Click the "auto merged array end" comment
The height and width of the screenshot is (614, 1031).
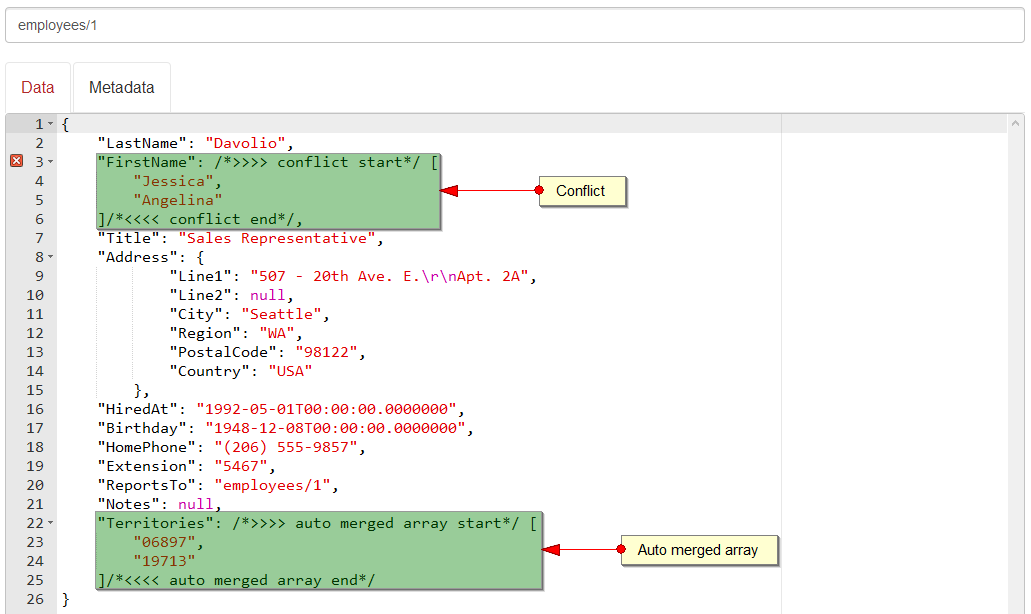(x=241, y=580)
